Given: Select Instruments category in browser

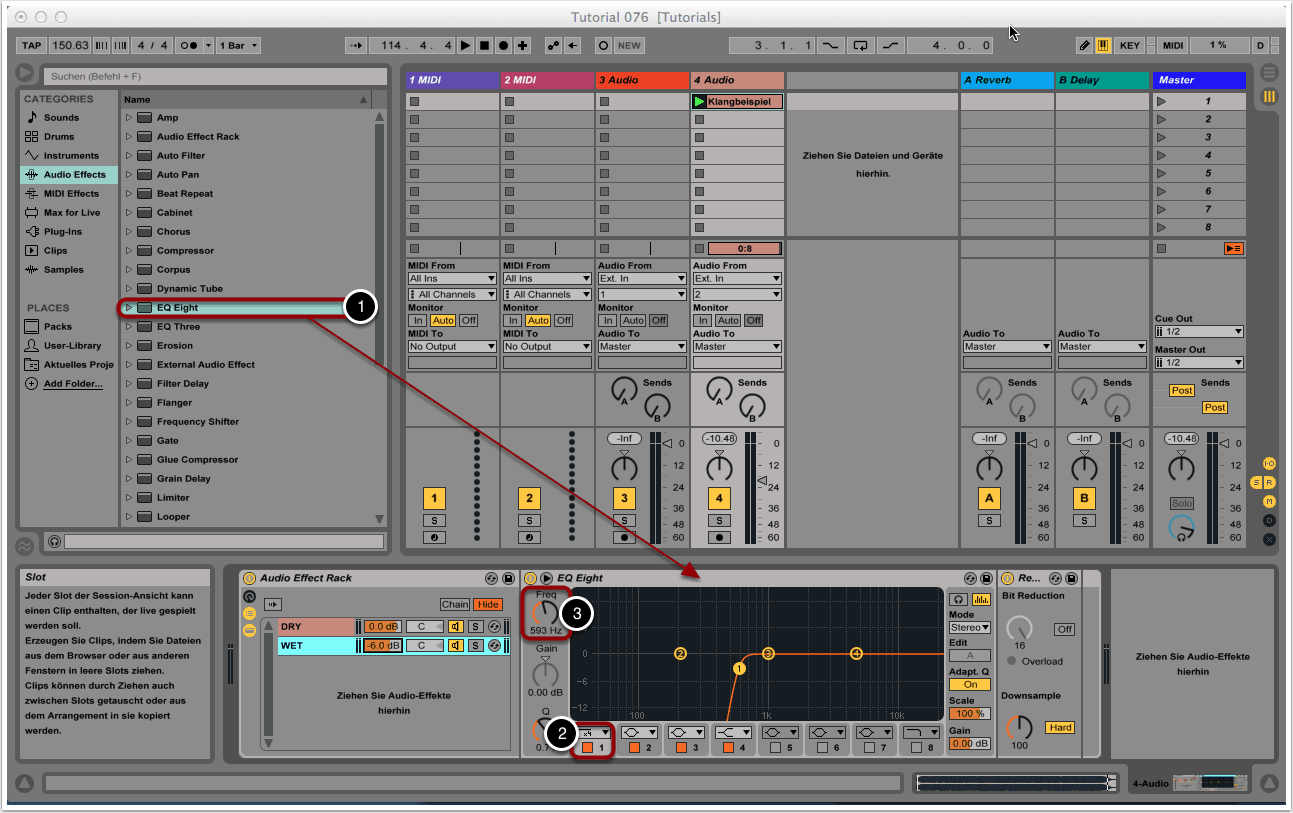Looking at the screenshot, I should tap(70, 156).
